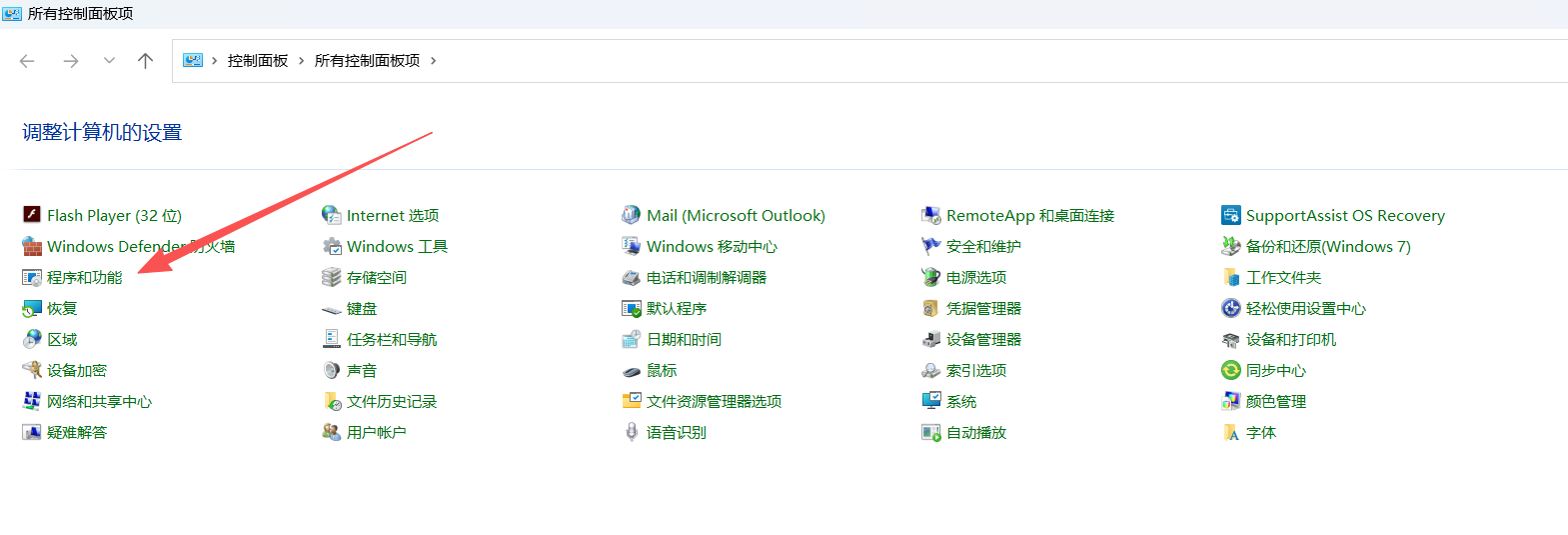Open the 备份和还原(Windows 7) link
The height and width of the screenshot is (535, 1568).
(1328, 246)
